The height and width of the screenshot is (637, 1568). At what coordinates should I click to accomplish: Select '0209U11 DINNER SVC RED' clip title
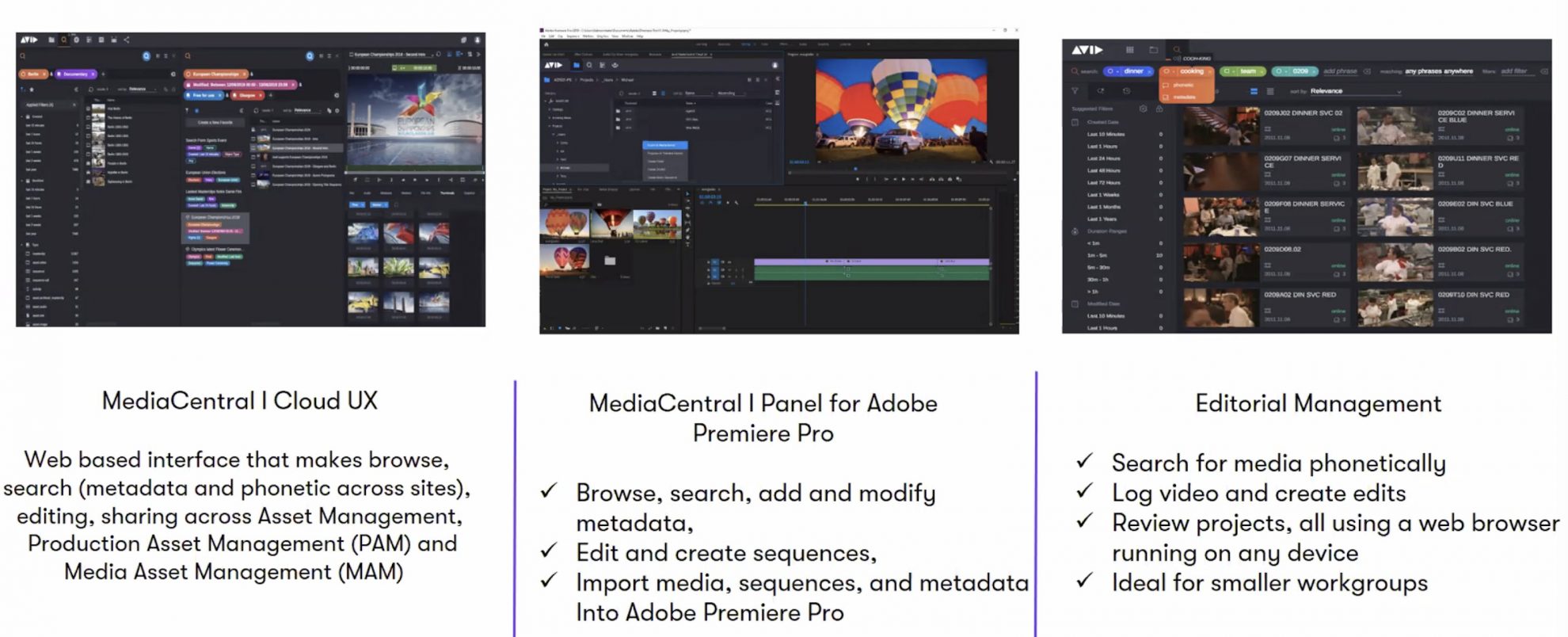(x=1478, y=162)
